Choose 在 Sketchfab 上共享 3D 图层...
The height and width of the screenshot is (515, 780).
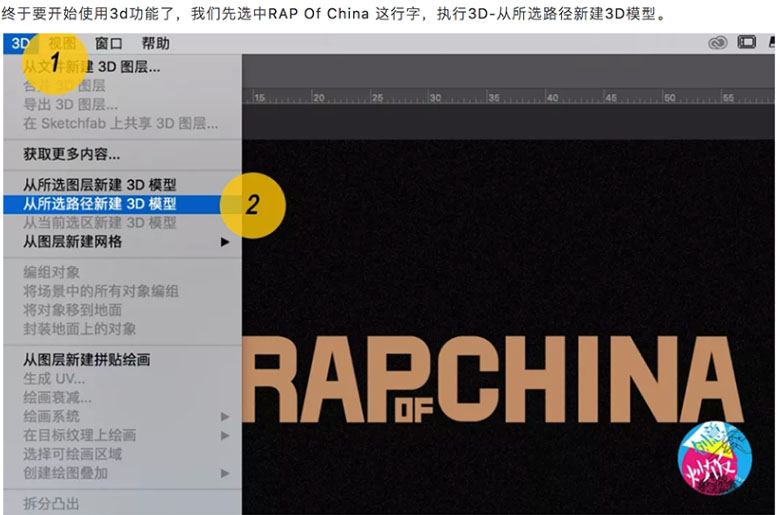[122, 123]
